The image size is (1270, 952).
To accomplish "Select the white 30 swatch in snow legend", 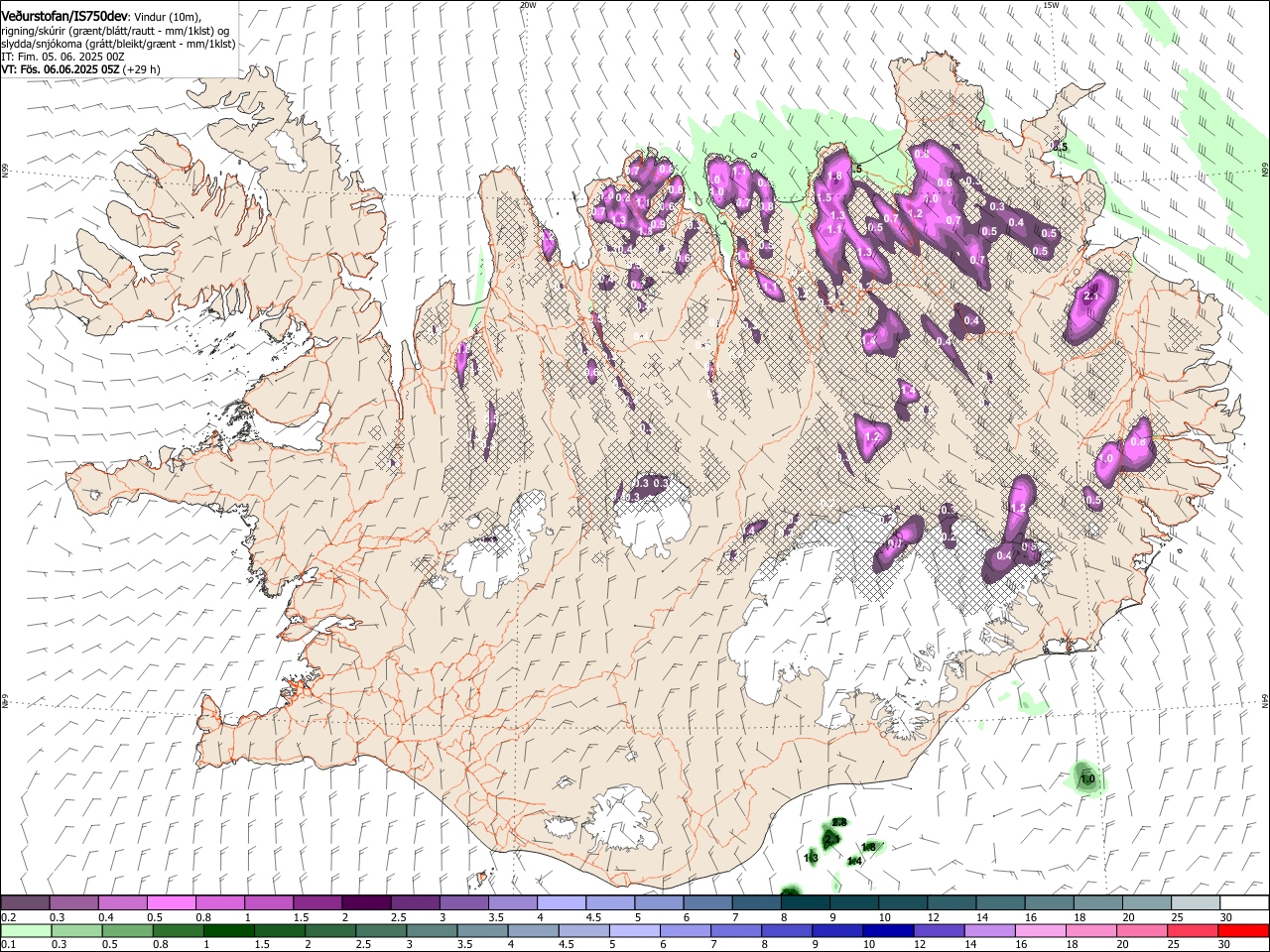I will click(1244, 903).
